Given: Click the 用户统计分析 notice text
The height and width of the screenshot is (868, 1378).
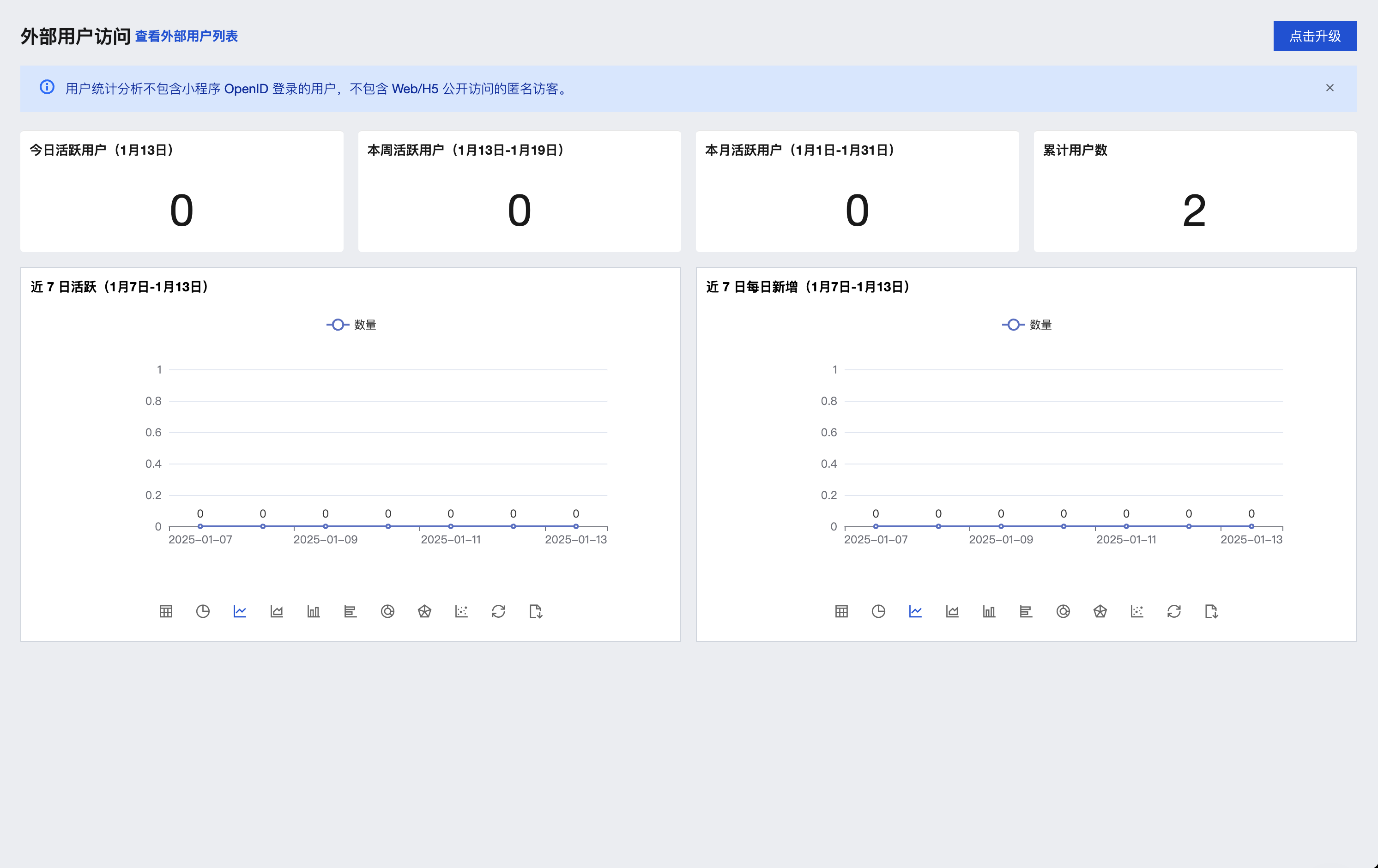Looking at the screenshot, I should point(316,89).
